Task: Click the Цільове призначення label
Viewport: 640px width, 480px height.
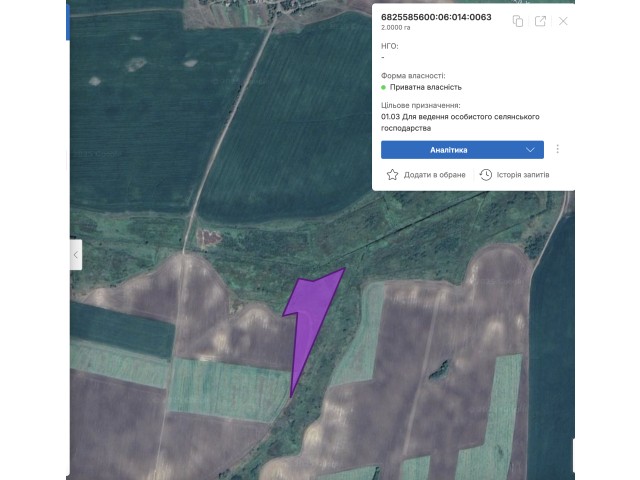Action: (x=420, y=105)
